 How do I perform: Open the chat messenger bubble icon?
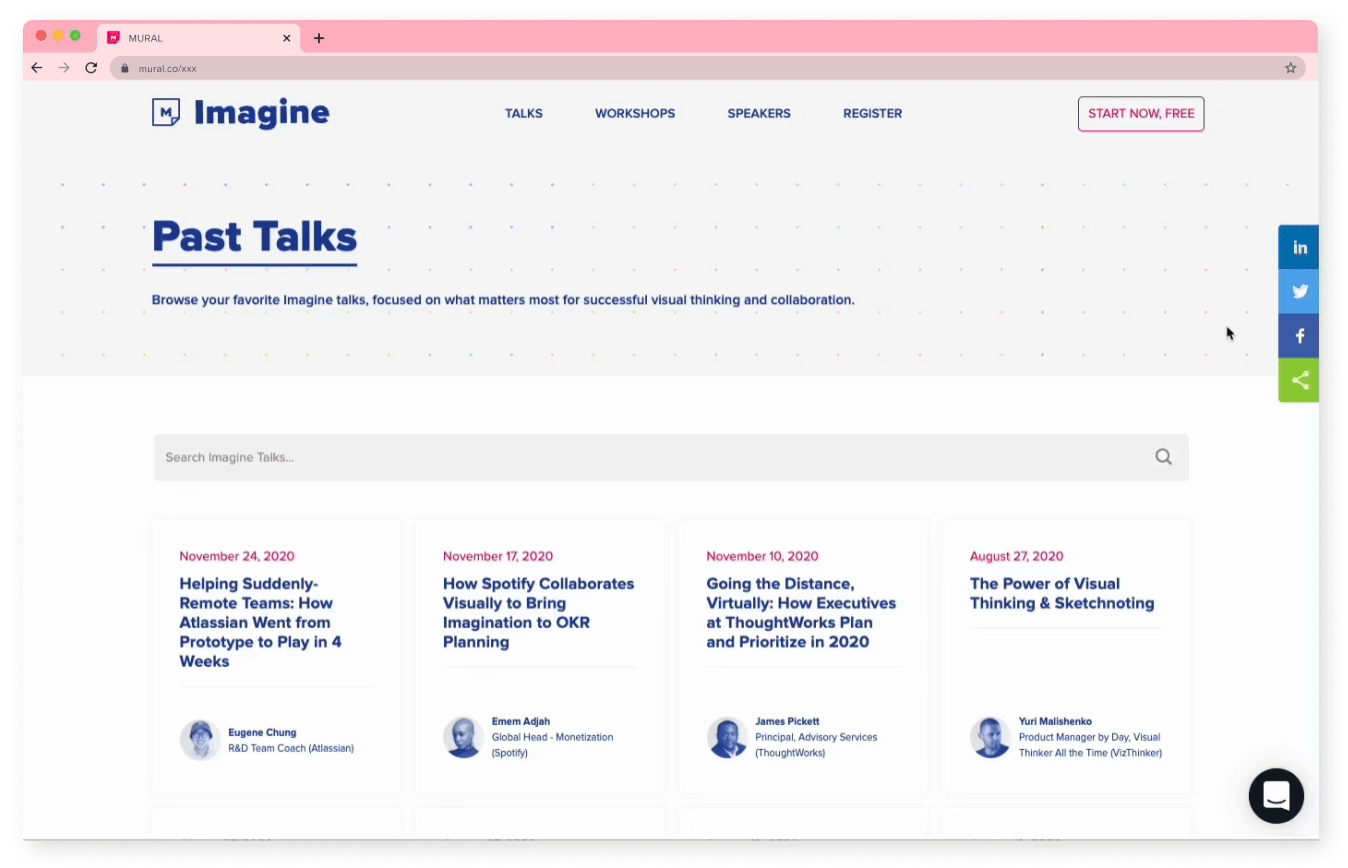click(x=1276, y=796)
